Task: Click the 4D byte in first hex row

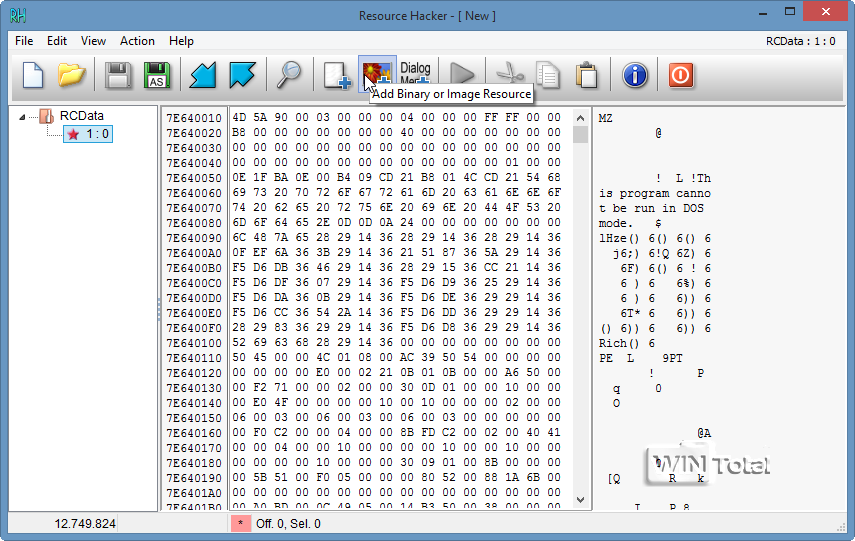Action: [x=239, y=117]
